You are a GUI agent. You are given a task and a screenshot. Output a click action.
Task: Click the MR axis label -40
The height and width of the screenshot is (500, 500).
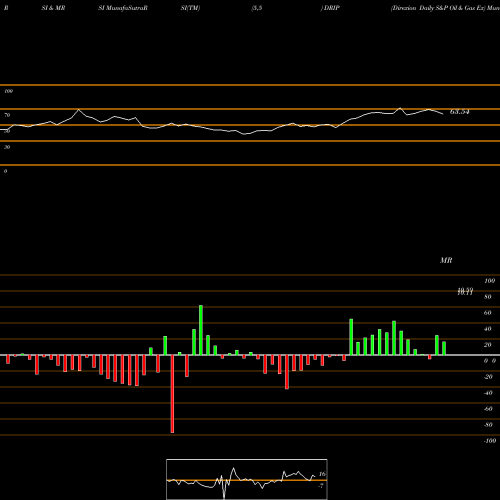click(488, 393)
